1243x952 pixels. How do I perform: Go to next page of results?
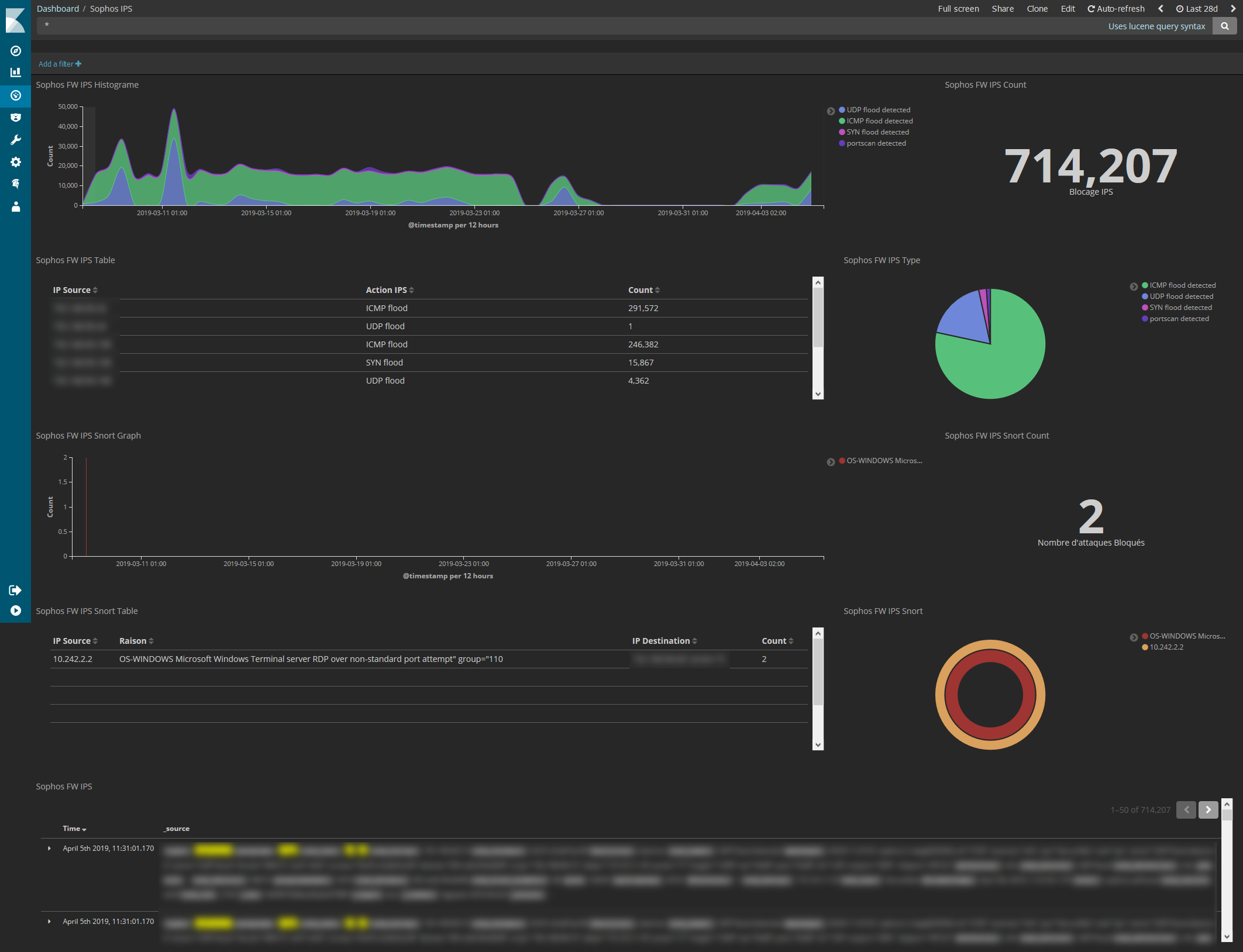(1208, 810)
